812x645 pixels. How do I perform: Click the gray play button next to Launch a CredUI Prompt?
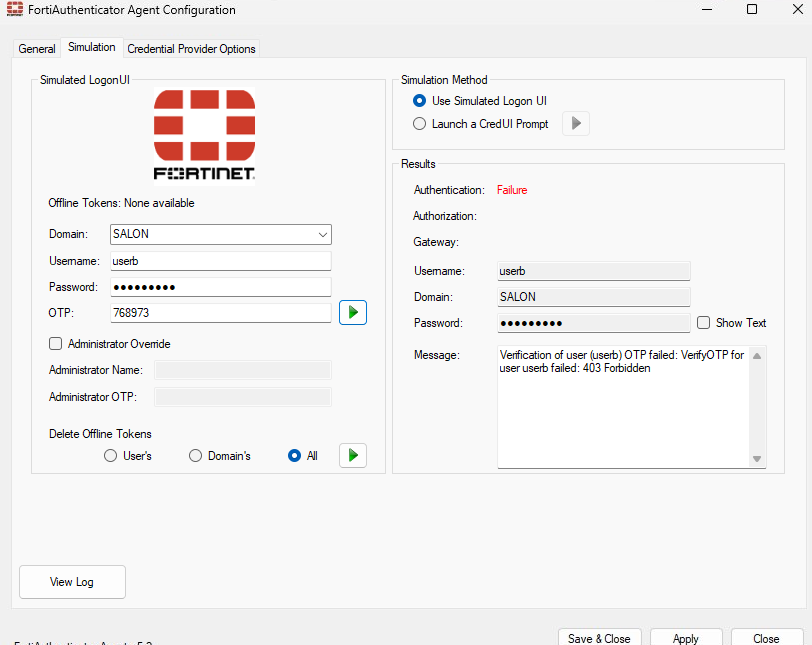click(576, 124)
